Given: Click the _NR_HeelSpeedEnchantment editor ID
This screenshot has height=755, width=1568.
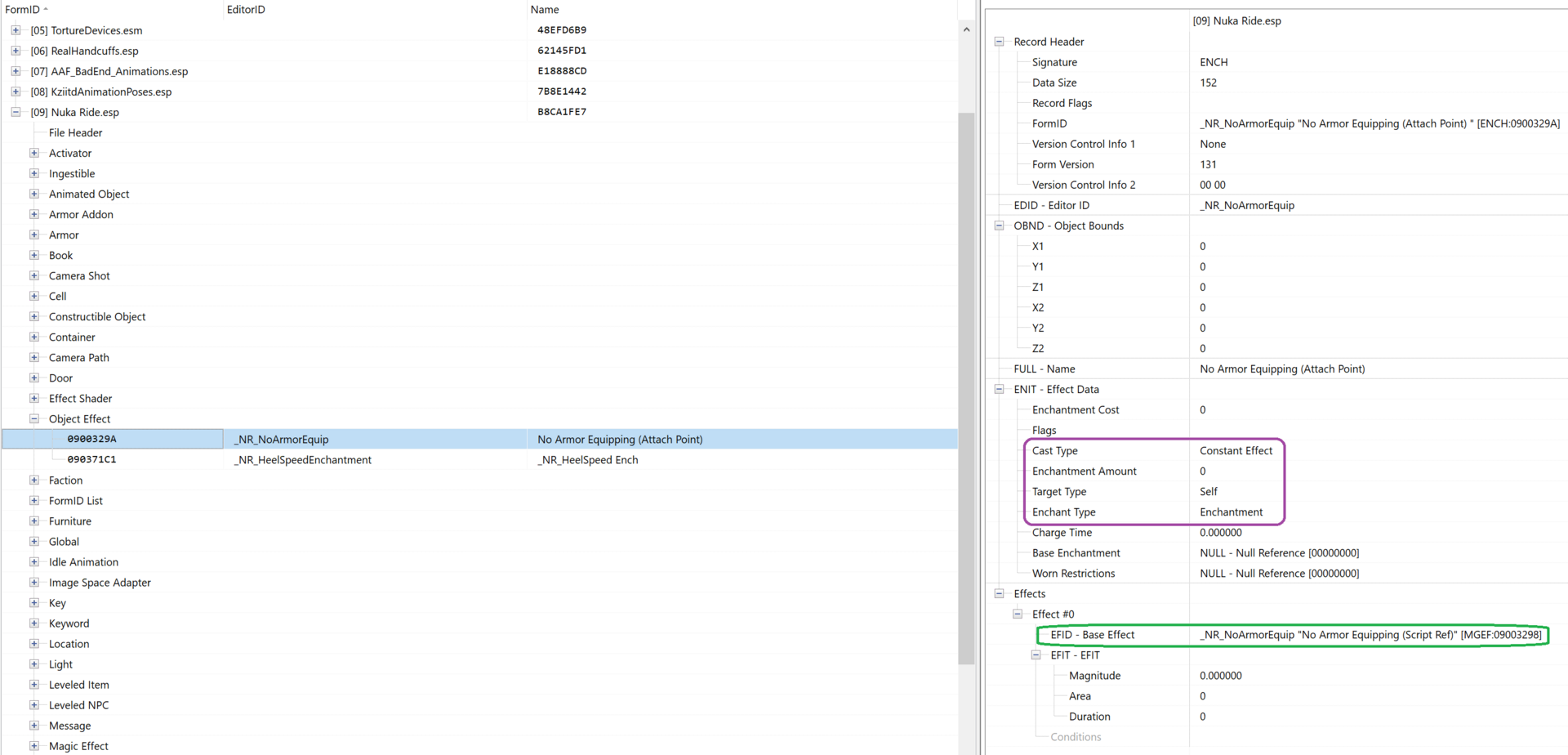Looking at the screenshot, I should point(302,459).
